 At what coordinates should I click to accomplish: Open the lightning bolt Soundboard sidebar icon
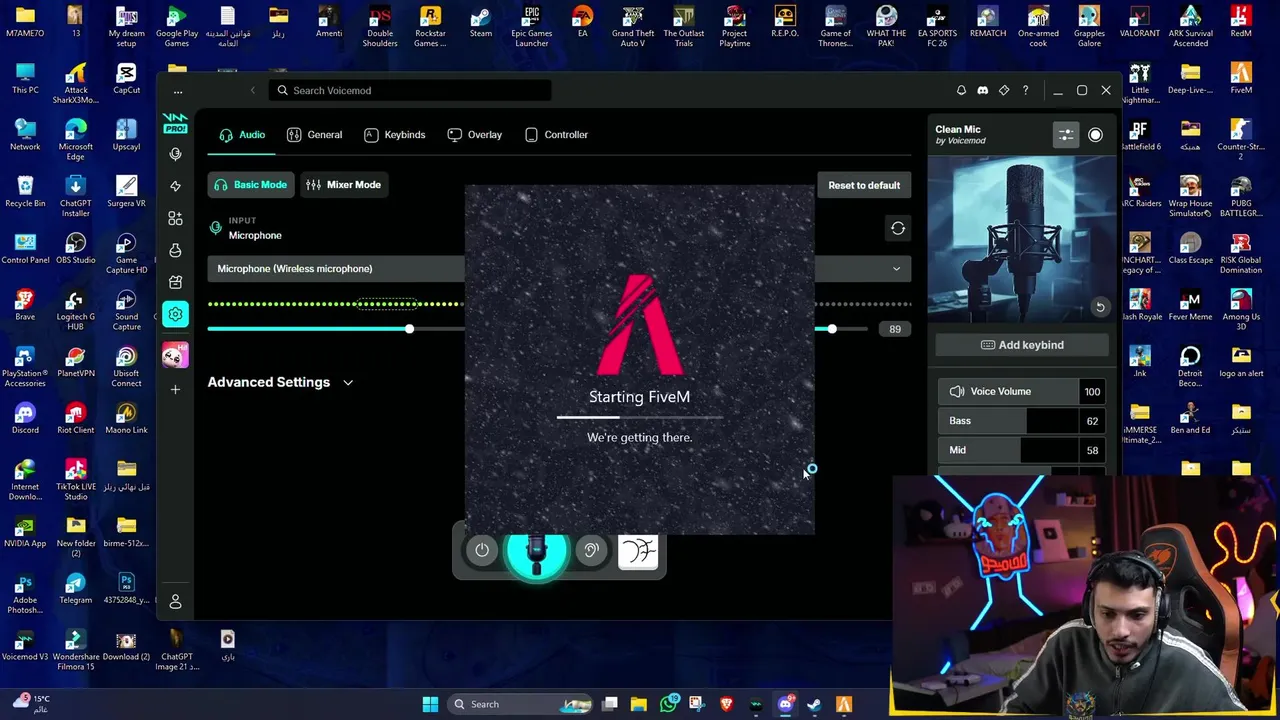point(175,186)
